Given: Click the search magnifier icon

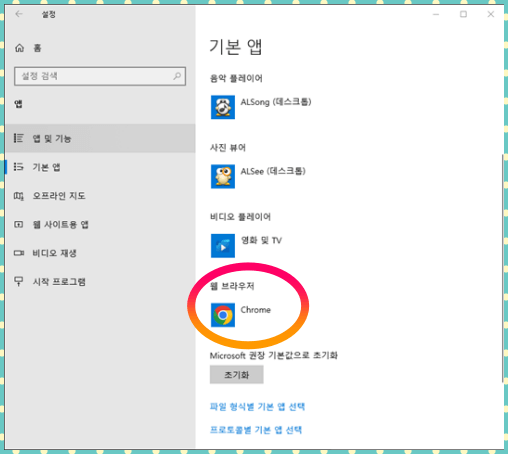Looking at the screenshot, I should (x=177, y=76).
